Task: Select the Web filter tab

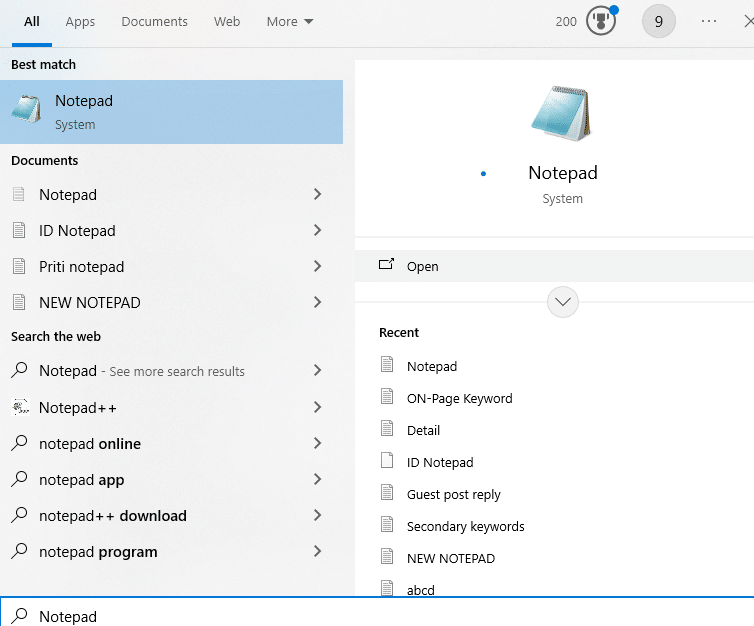Action: tap(227, 21)
